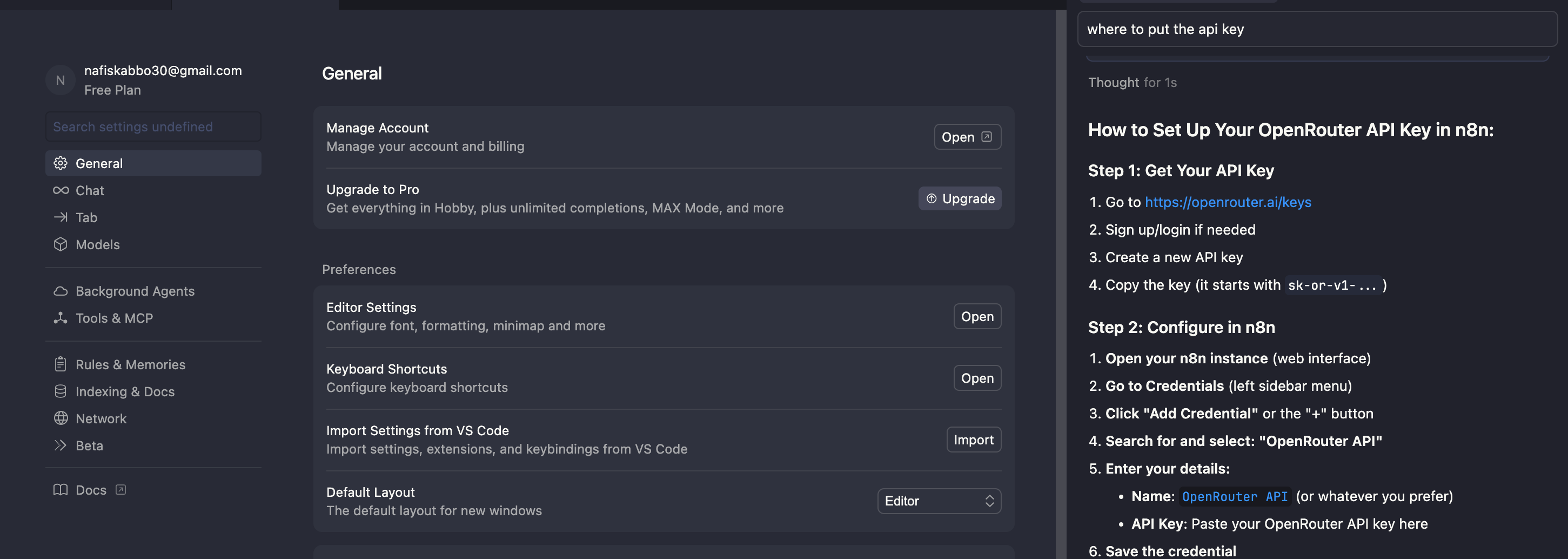Click the Models cube icon
The height and width of the screenshot is (559, 1568).
61,244
